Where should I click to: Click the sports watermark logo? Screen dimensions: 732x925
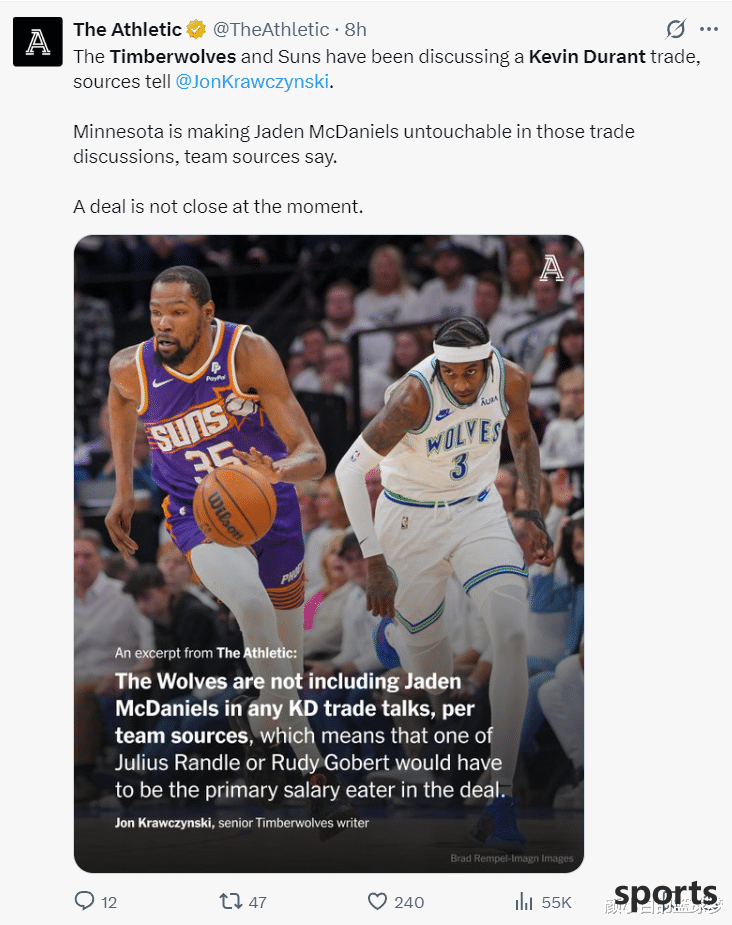pos(665,896)
